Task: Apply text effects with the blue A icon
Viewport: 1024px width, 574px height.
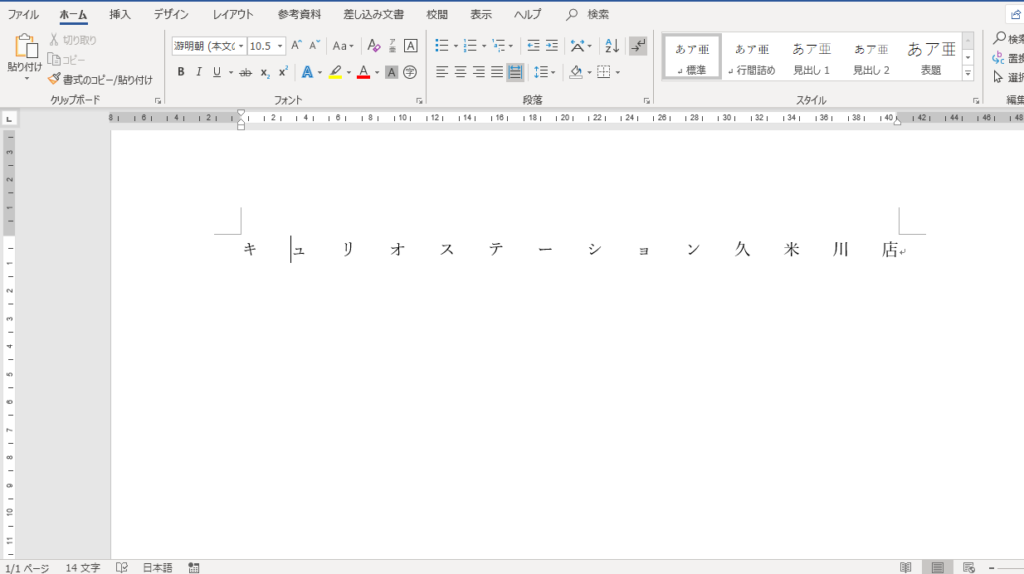Action: [x=307, y=72]
